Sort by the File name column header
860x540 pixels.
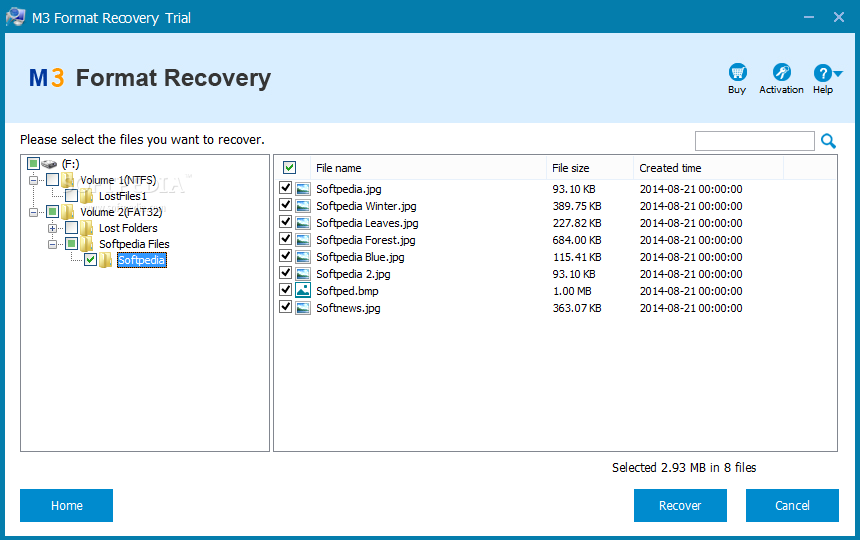click(x=428, y=168)
